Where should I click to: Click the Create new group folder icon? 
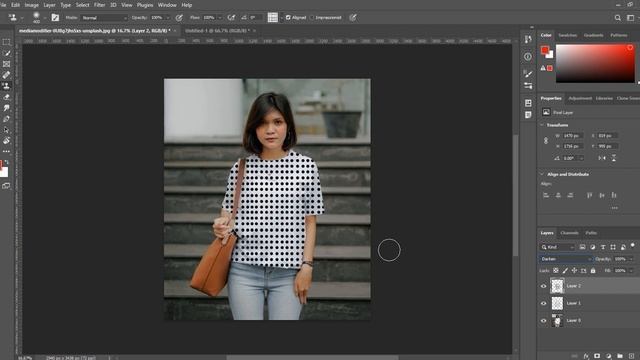click(x=620, y=356)
